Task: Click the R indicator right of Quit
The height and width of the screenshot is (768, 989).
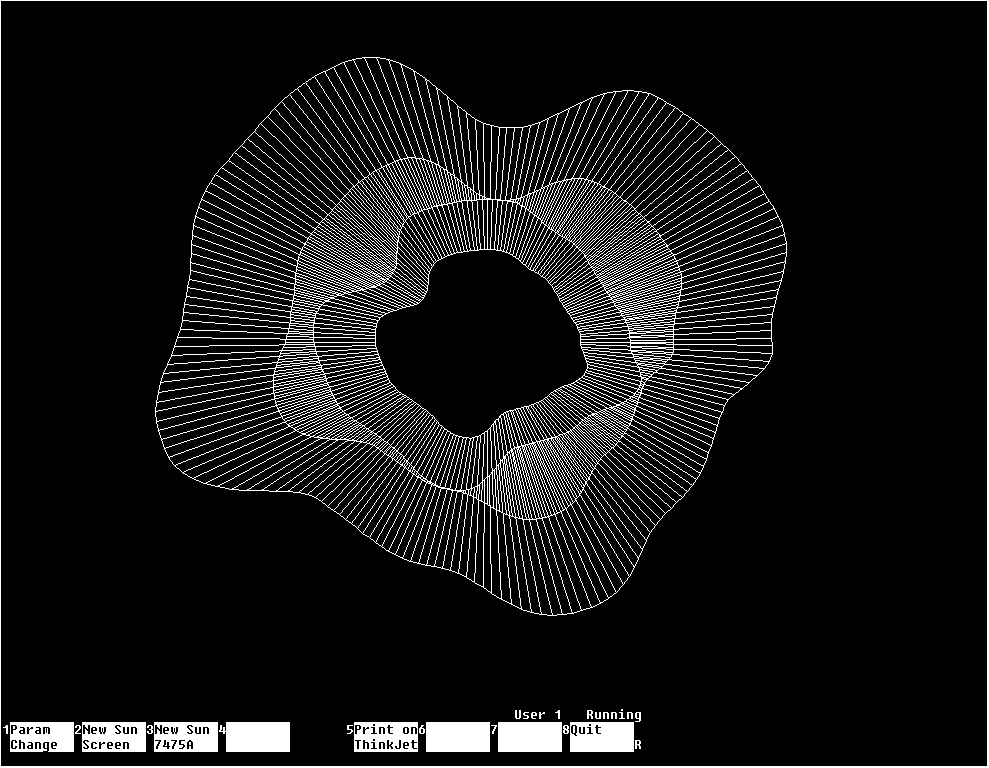Action: 638,745
